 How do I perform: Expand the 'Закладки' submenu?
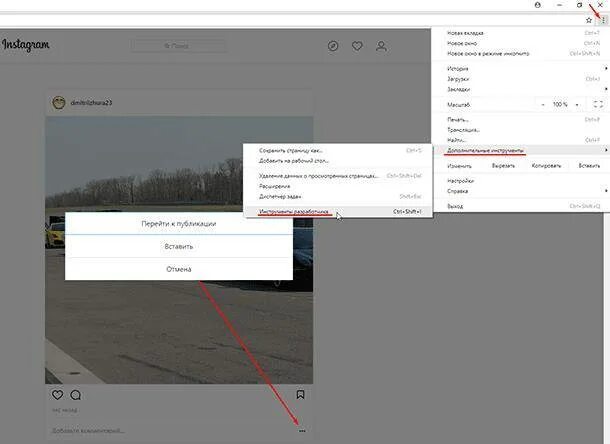(520, 89)
